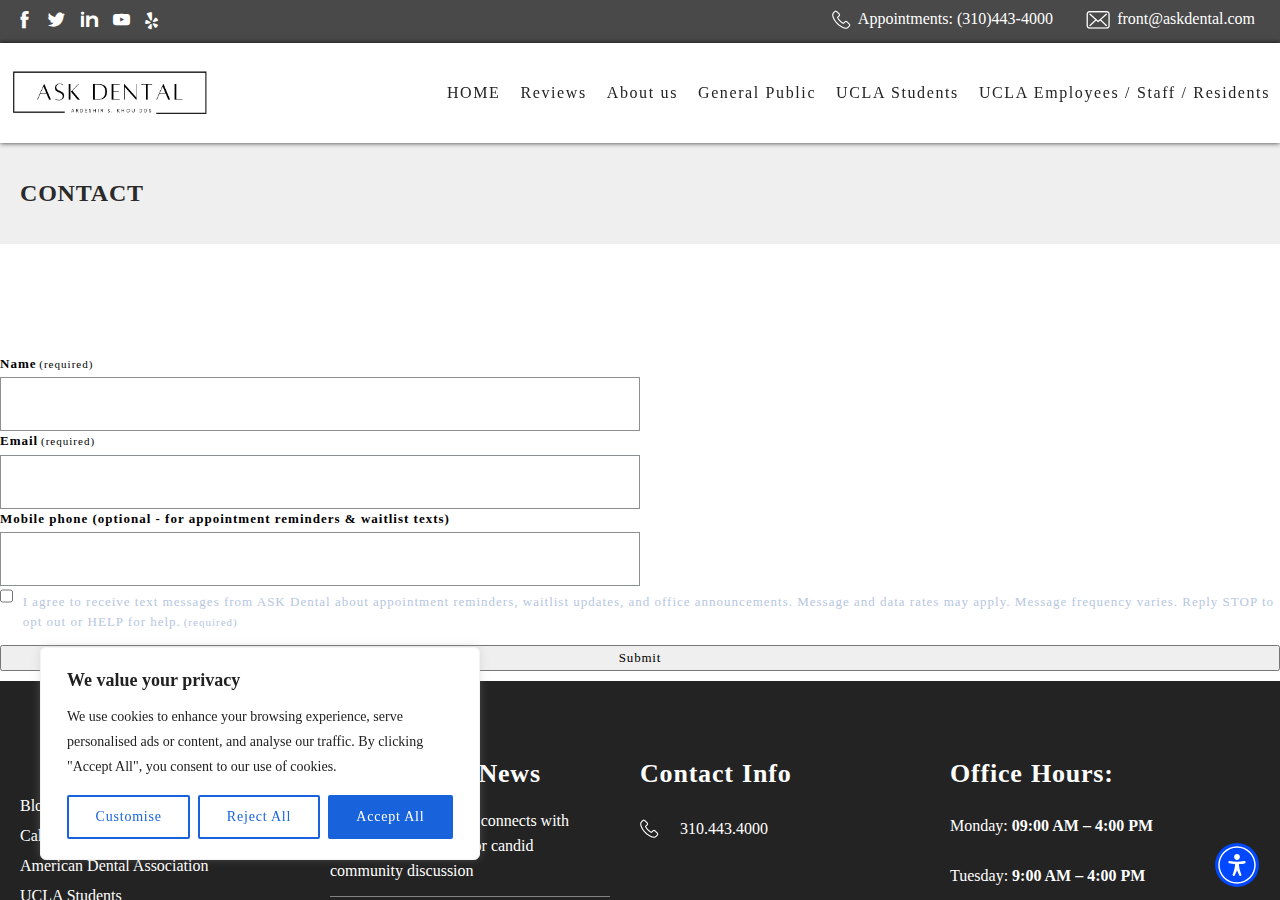Click the Appointments: (310)443-4000 link

[x=955, y=19]
